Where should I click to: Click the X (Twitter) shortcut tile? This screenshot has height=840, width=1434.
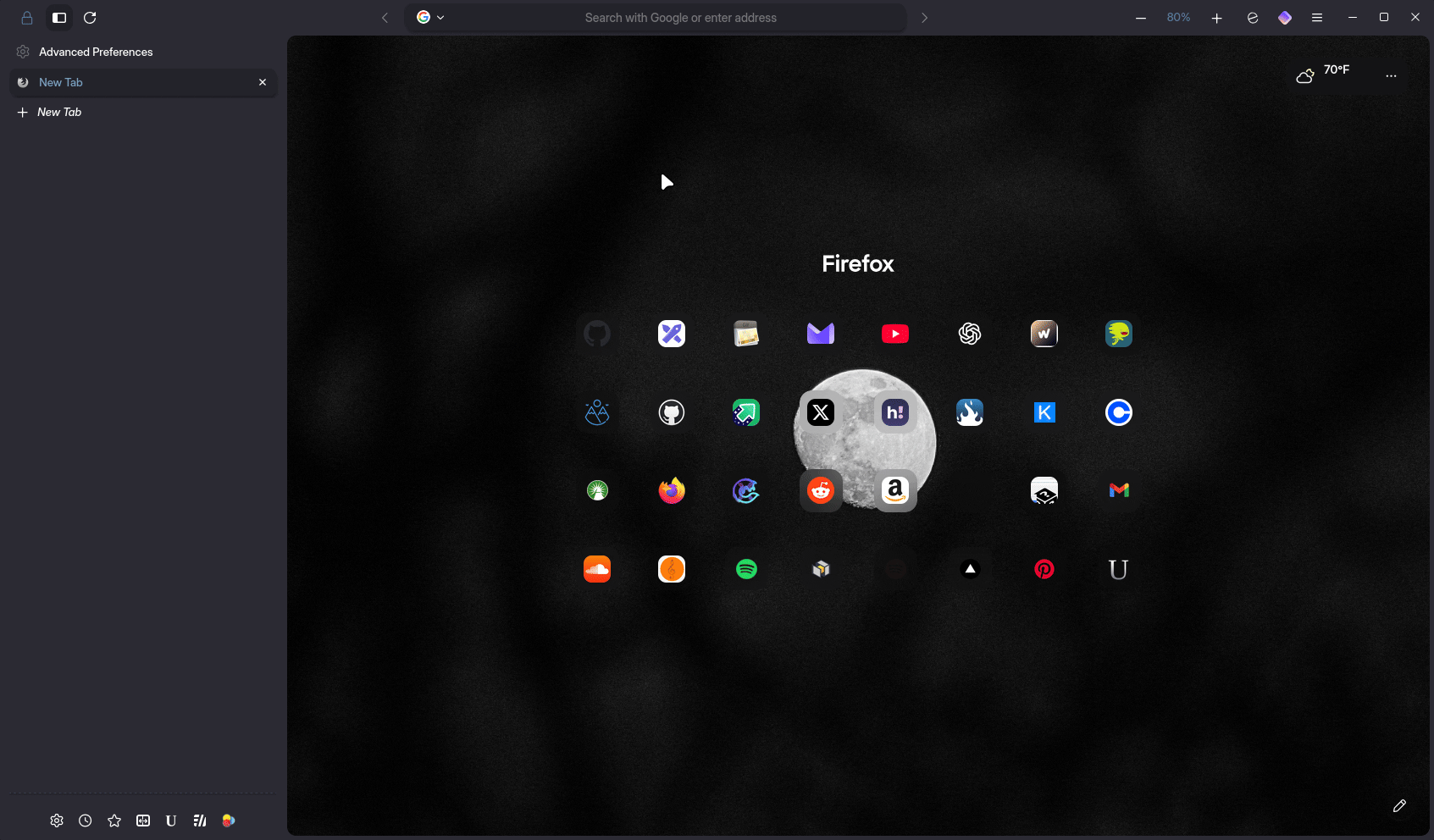pyautogui.click(x=820, y=412)
